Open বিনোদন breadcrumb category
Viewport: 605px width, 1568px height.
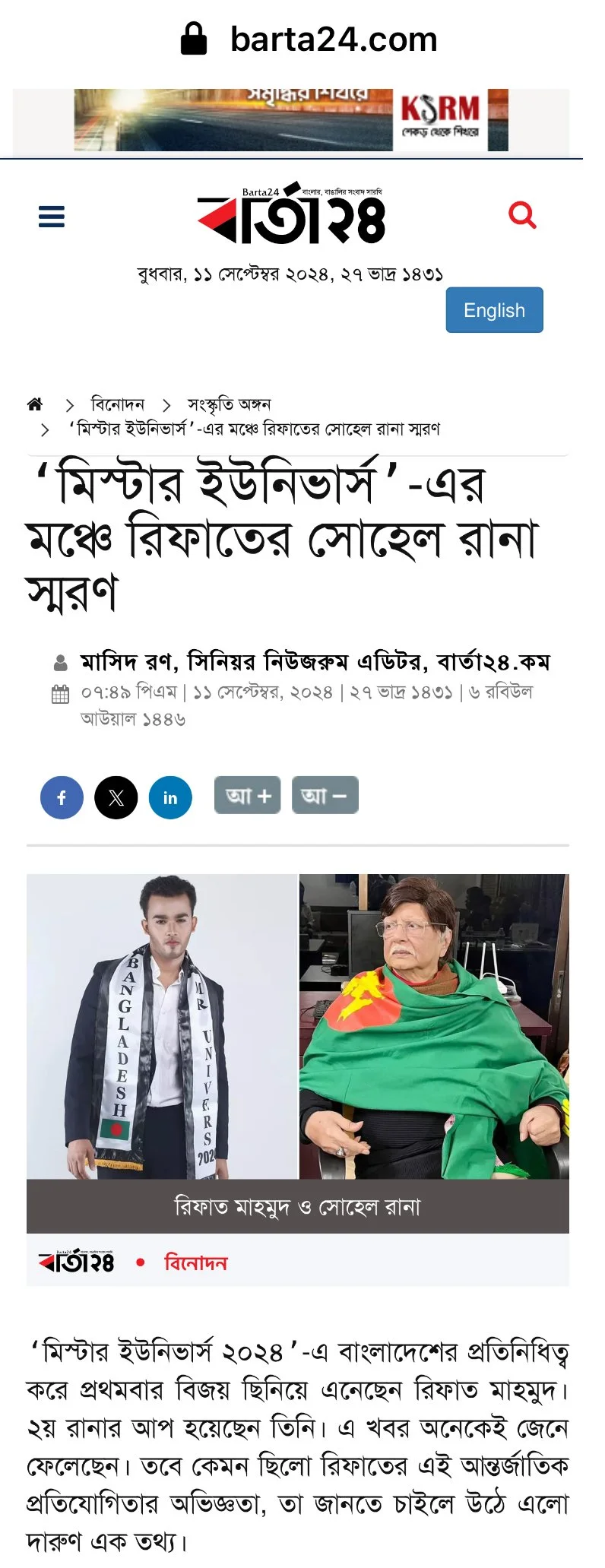(118, 404)
